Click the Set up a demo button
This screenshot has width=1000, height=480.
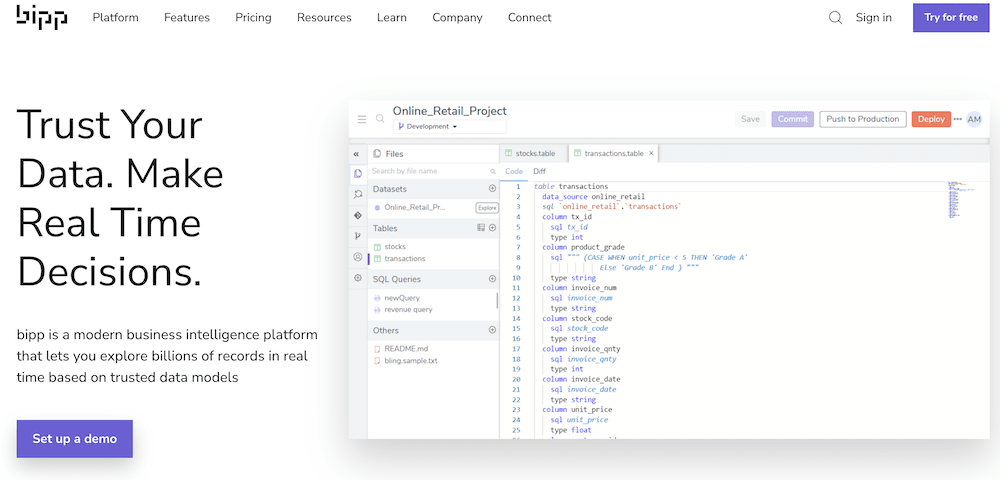click(75, 439)
